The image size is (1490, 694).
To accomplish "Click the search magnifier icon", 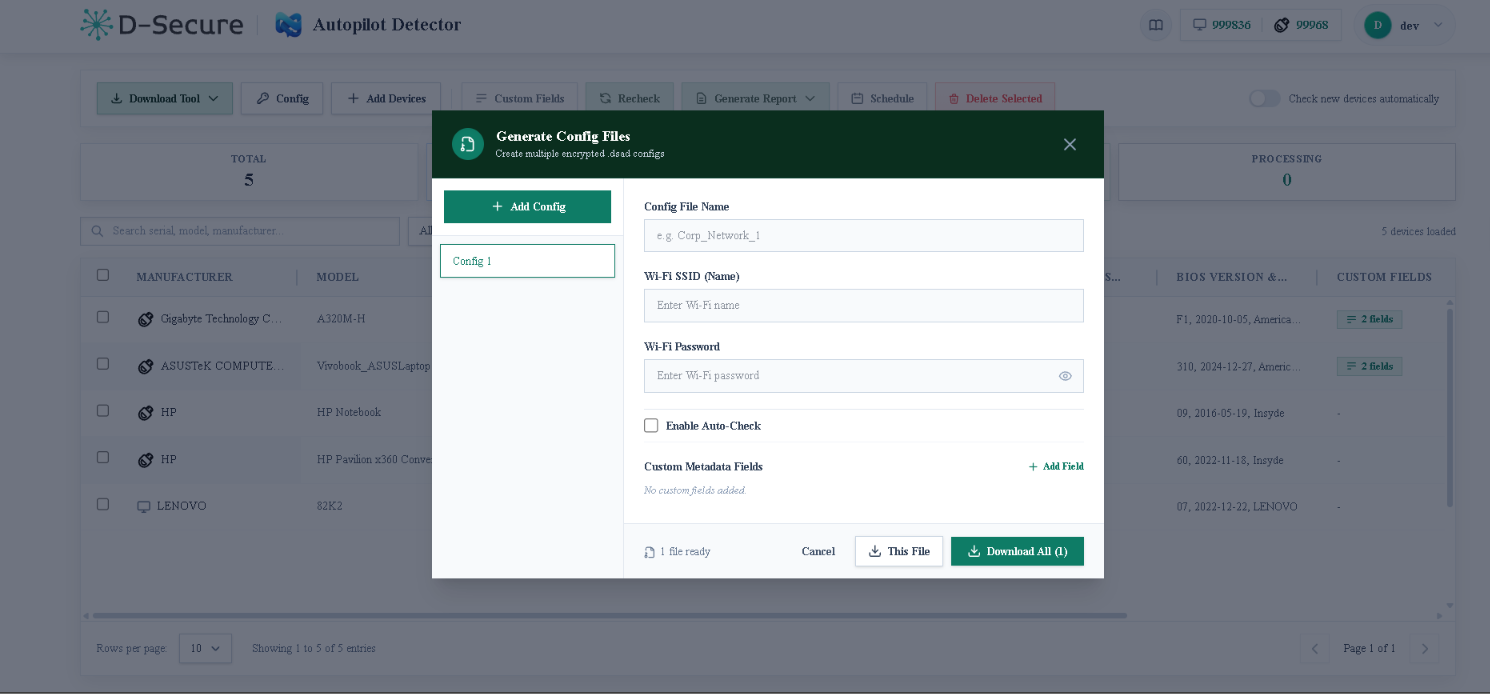I will (97, 231).
